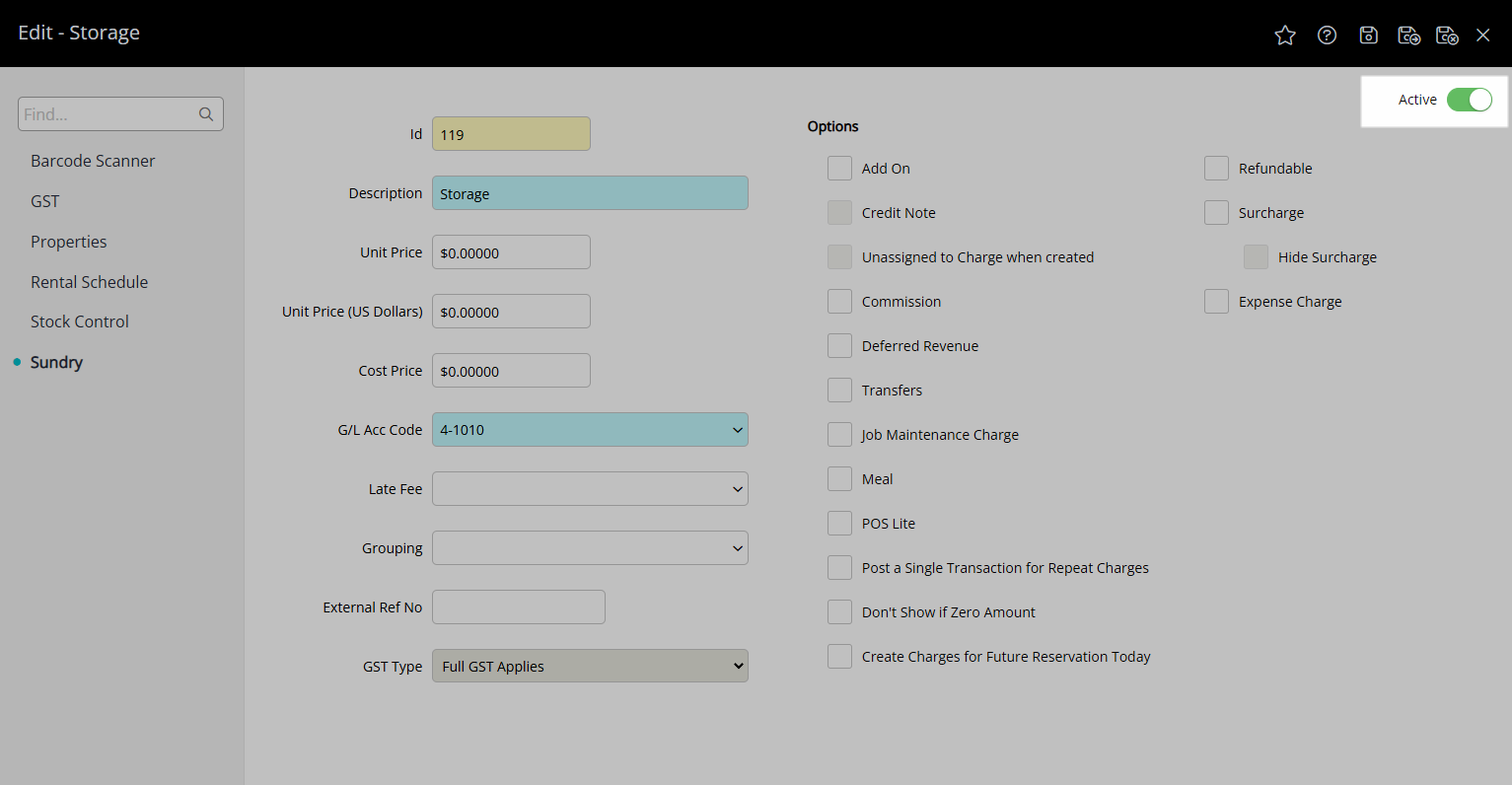Open Rental Schedule section
Screen dimensions: 1512x785
click(x=89, y=282)
